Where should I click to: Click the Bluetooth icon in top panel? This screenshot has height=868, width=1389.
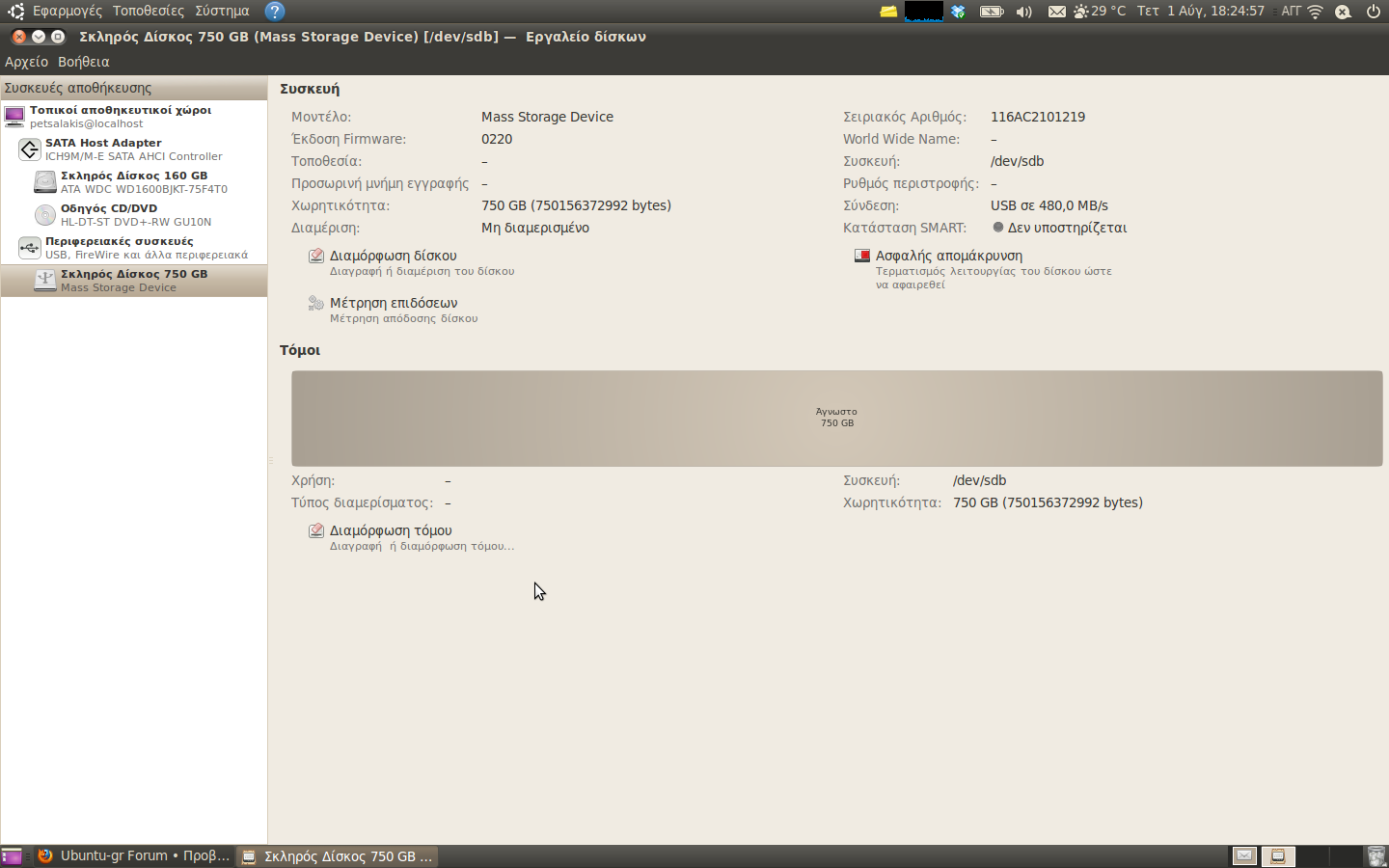[958, 12]
